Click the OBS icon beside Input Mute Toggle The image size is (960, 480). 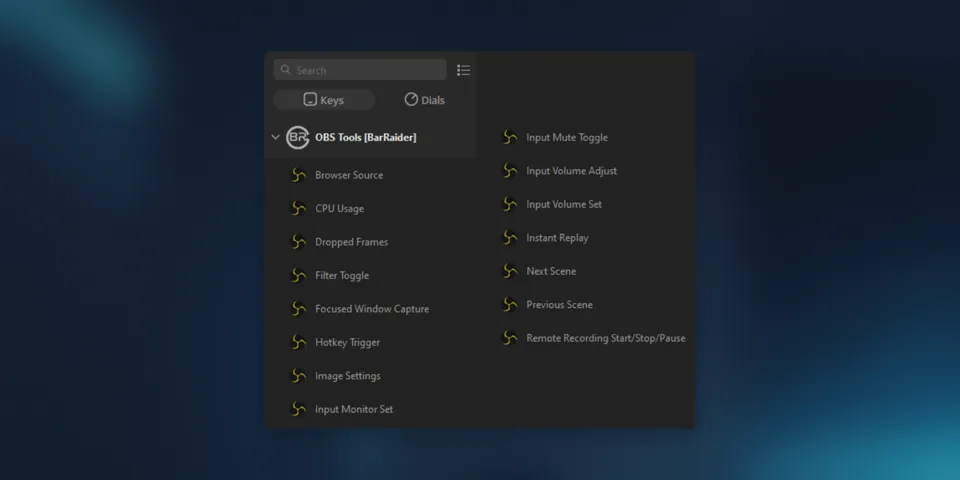click(x=509, y=137)
